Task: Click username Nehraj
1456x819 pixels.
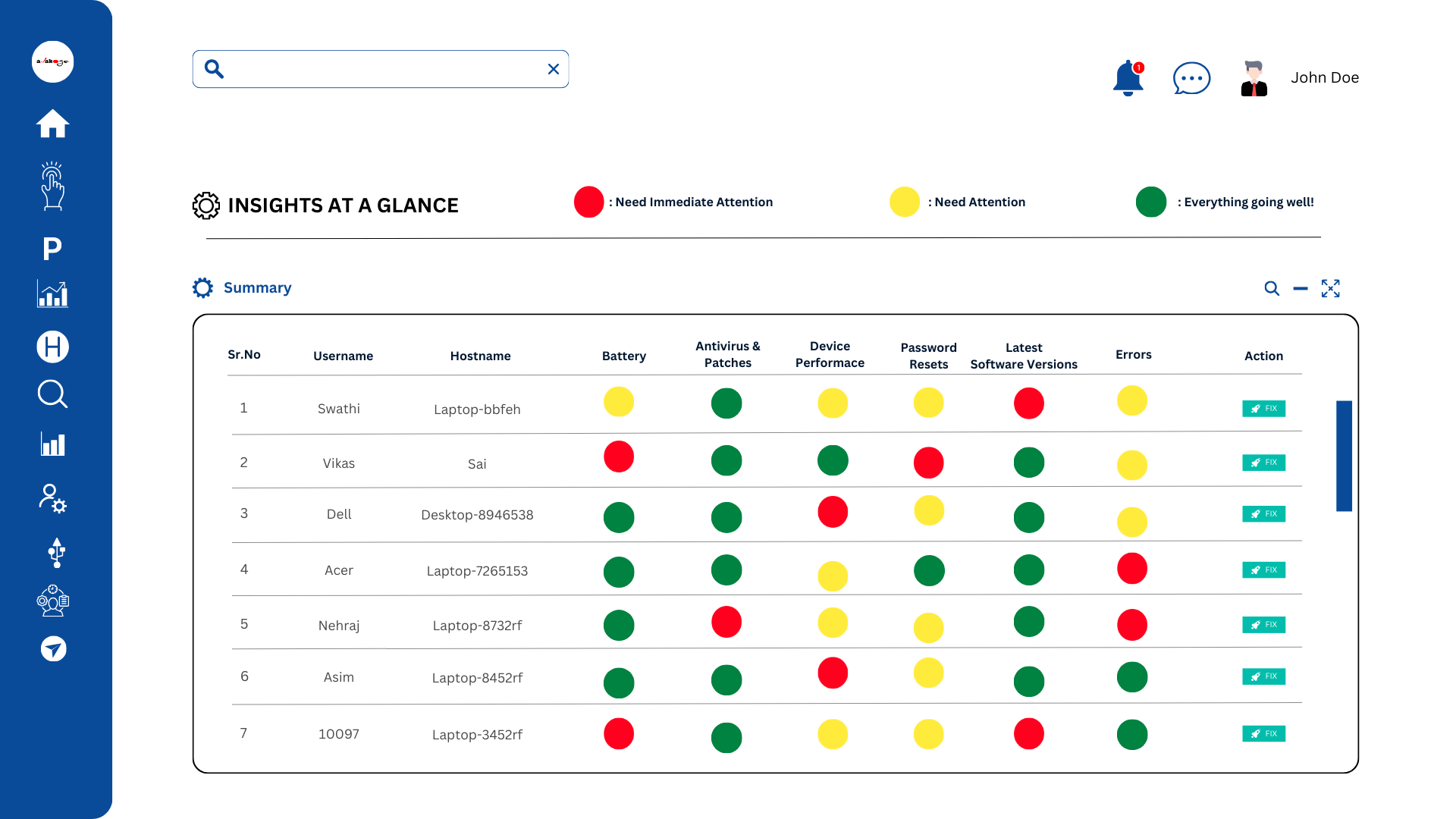Action: [x=339, y=626]
